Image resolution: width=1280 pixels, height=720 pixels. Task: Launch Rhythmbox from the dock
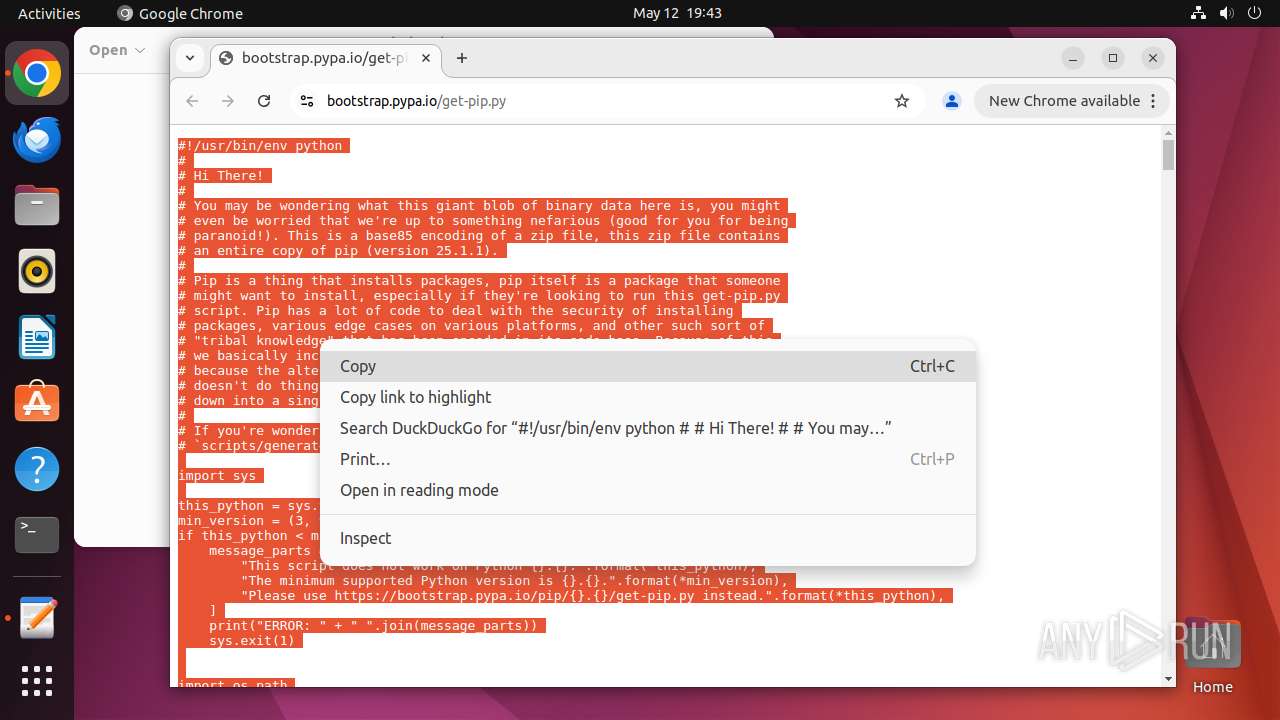pyautogui.click(x=37, y=272)
